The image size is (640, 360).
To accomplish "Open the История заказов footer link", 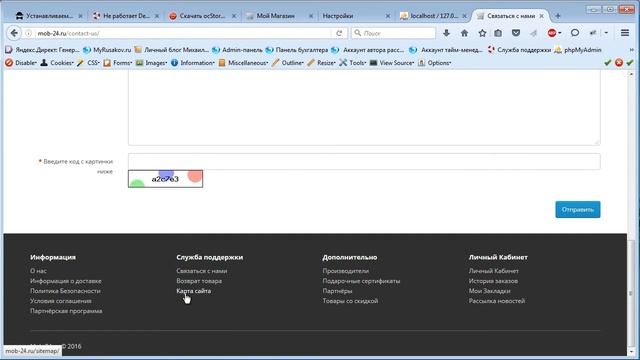I will click(x=493, y=281).
